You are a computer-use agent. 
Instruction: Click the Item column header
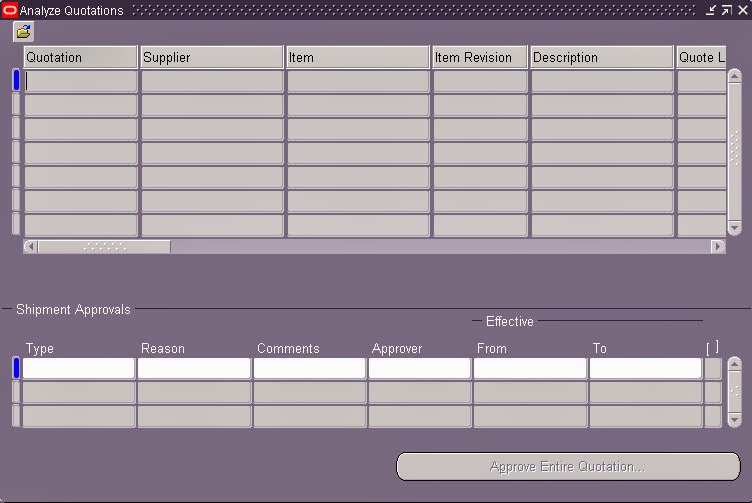click(357, 58)
